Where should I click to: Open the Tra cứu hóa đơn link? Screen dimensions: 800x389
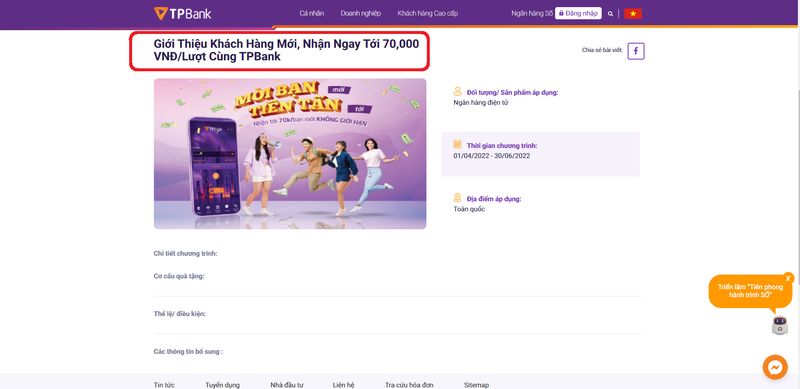tap(410, 385)
